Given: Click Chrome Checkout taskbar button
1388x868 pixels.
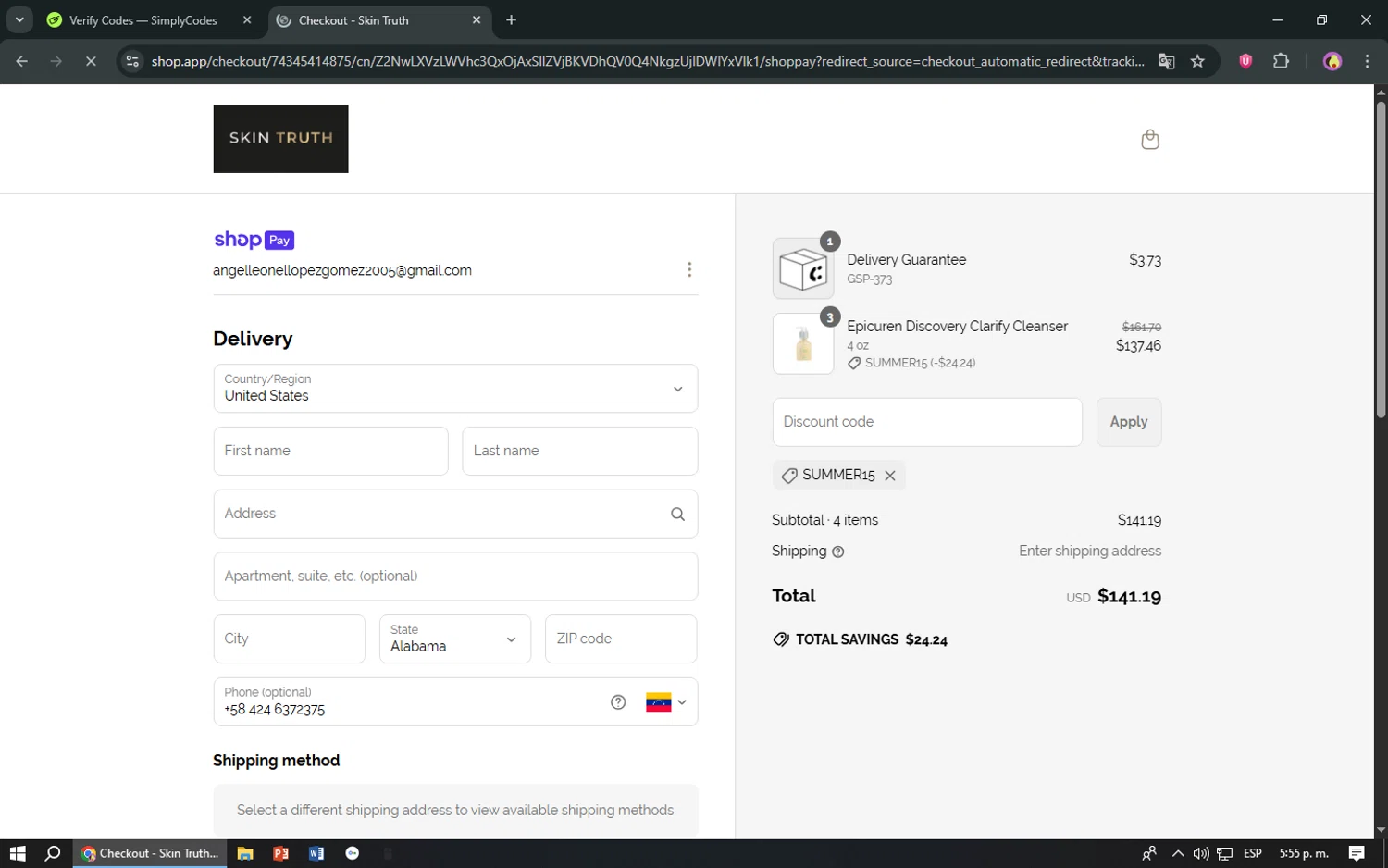Looking at the screenshot, I should (x=150, y=853).
